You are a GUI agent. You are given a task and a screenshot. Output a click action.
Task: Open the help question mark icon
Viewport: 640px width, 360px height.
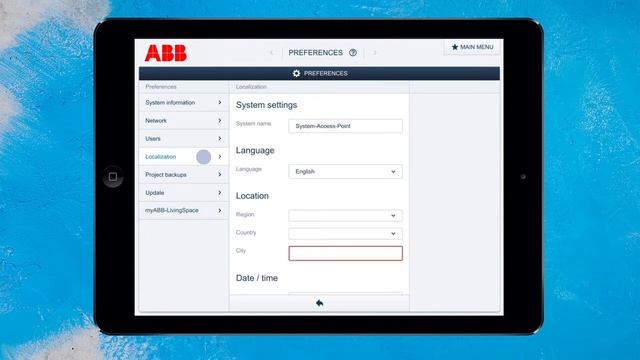353,53
